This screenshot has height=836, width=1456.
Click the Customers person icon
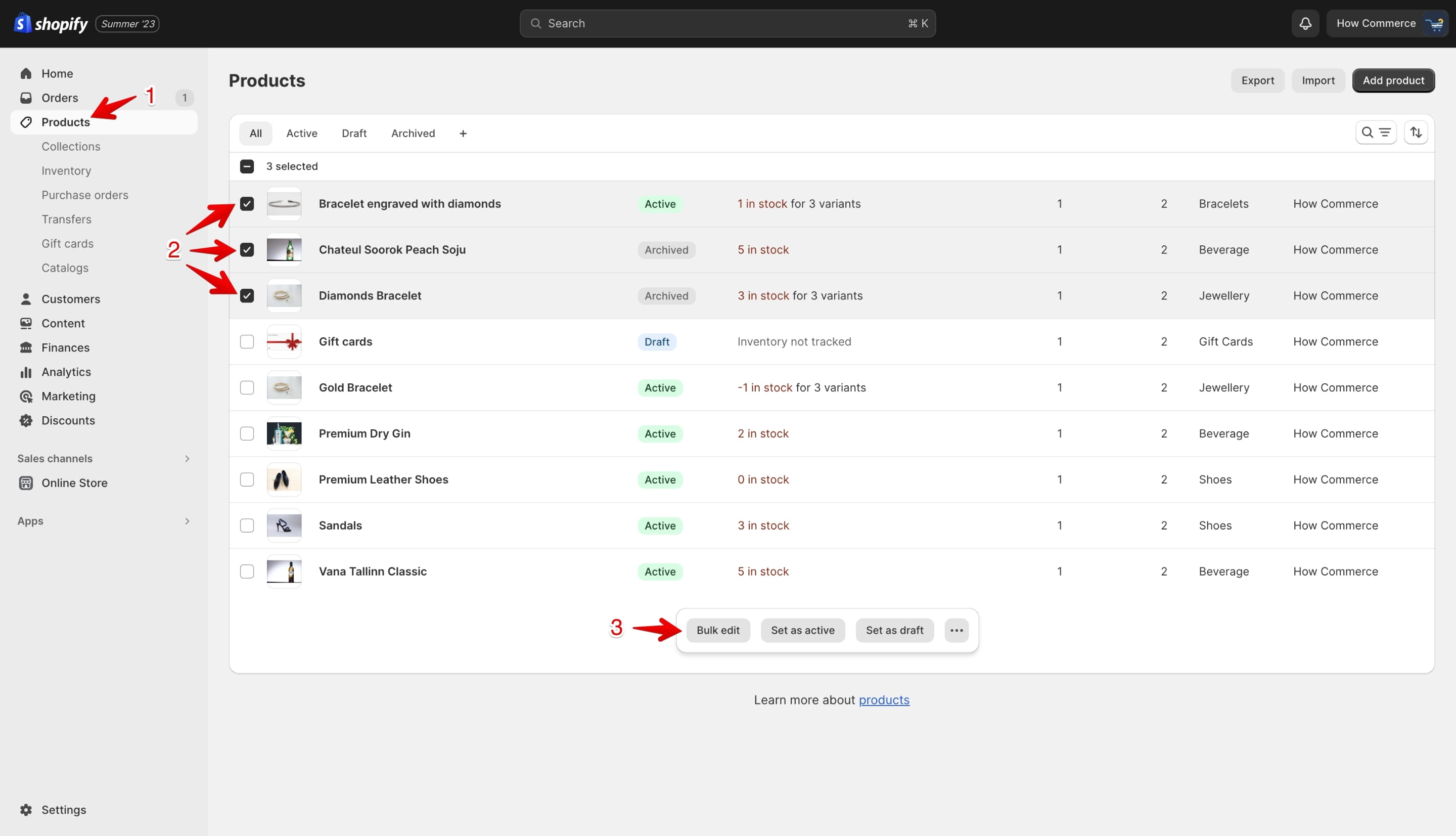[26, 299]
